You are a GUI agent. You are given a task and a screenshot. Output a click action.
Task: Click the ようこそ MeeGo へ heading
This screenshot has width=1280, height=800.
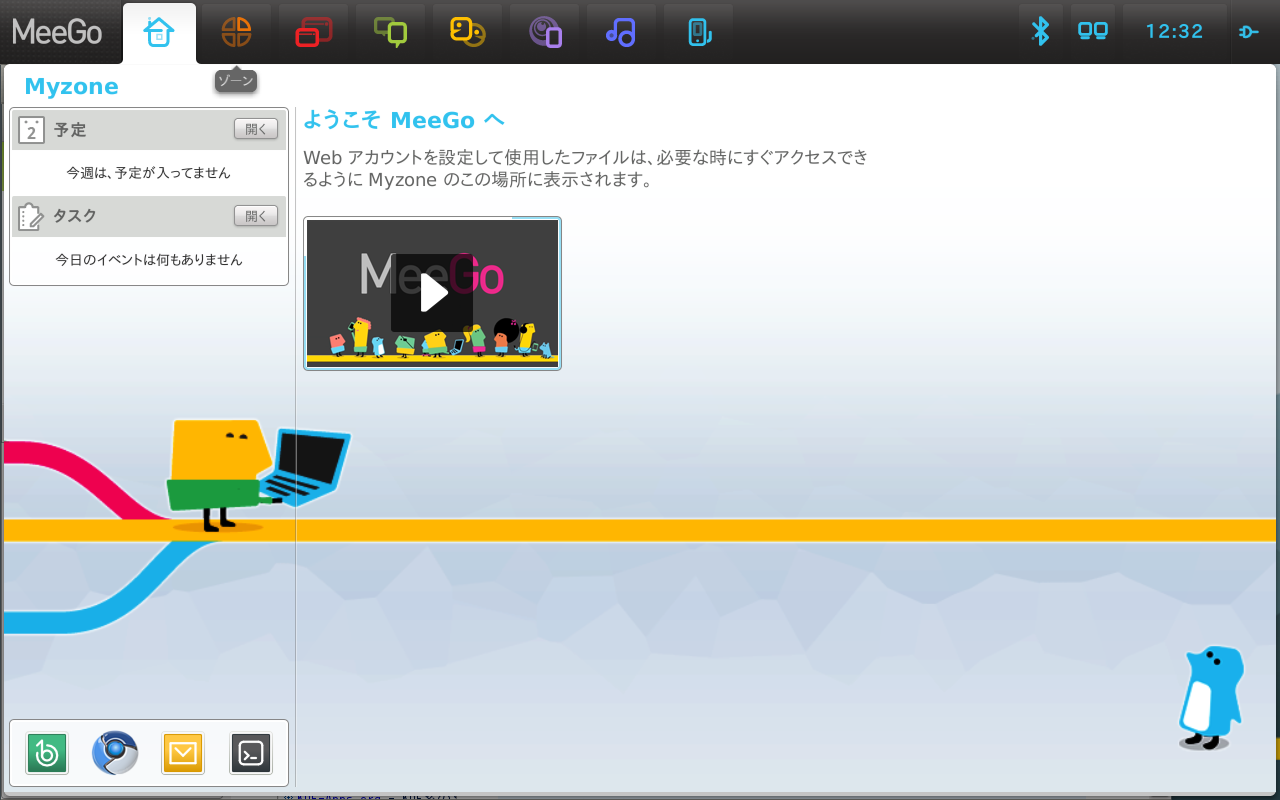click(x=404, y=120)
